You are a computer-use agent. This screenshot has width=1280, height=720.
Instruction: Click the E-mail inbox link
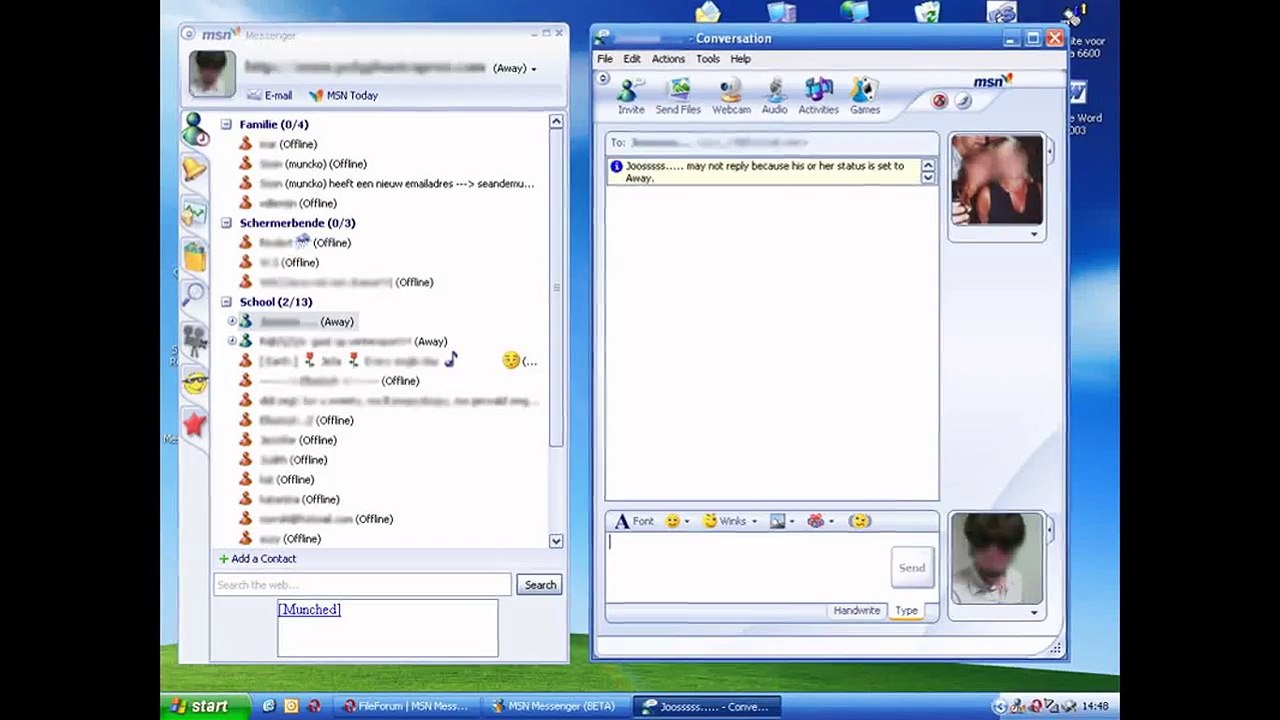coord(270,95)
